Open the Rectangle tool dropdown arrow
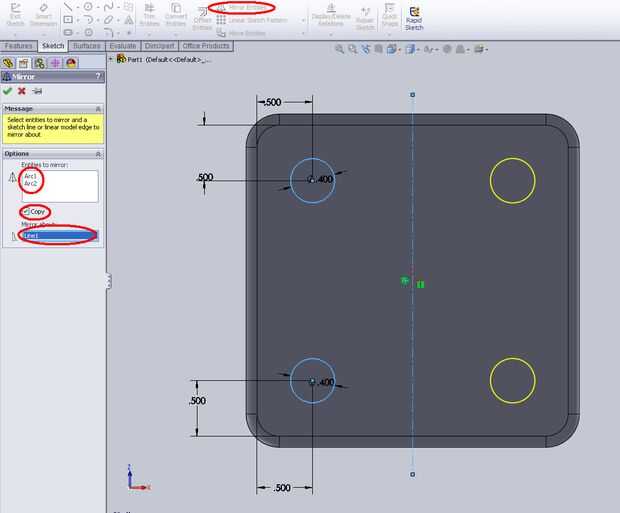Screen dimensions: 620x513 pos(78,20)
